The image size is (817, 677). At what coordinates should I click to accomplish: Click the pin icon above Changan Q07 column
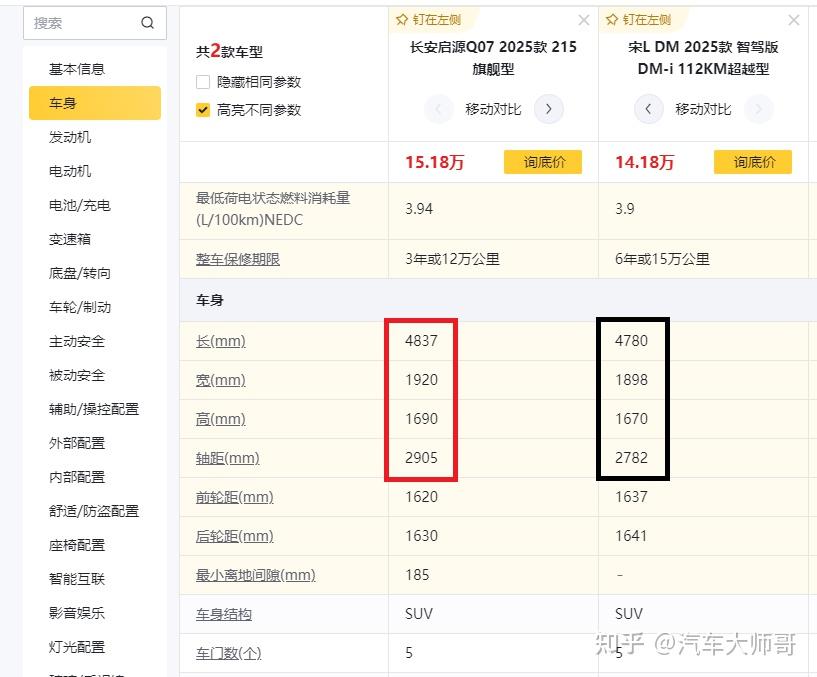point(404,18)
